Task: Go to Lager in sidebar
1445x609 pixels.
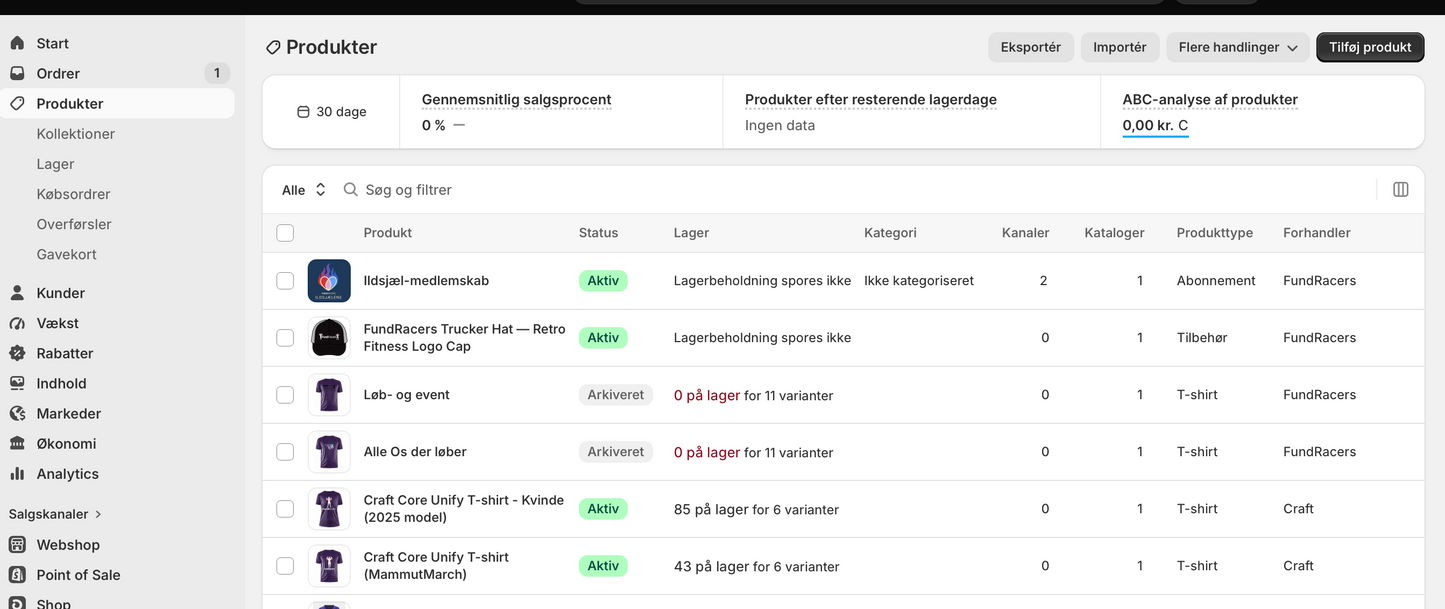Action: (x=56, y=164)
